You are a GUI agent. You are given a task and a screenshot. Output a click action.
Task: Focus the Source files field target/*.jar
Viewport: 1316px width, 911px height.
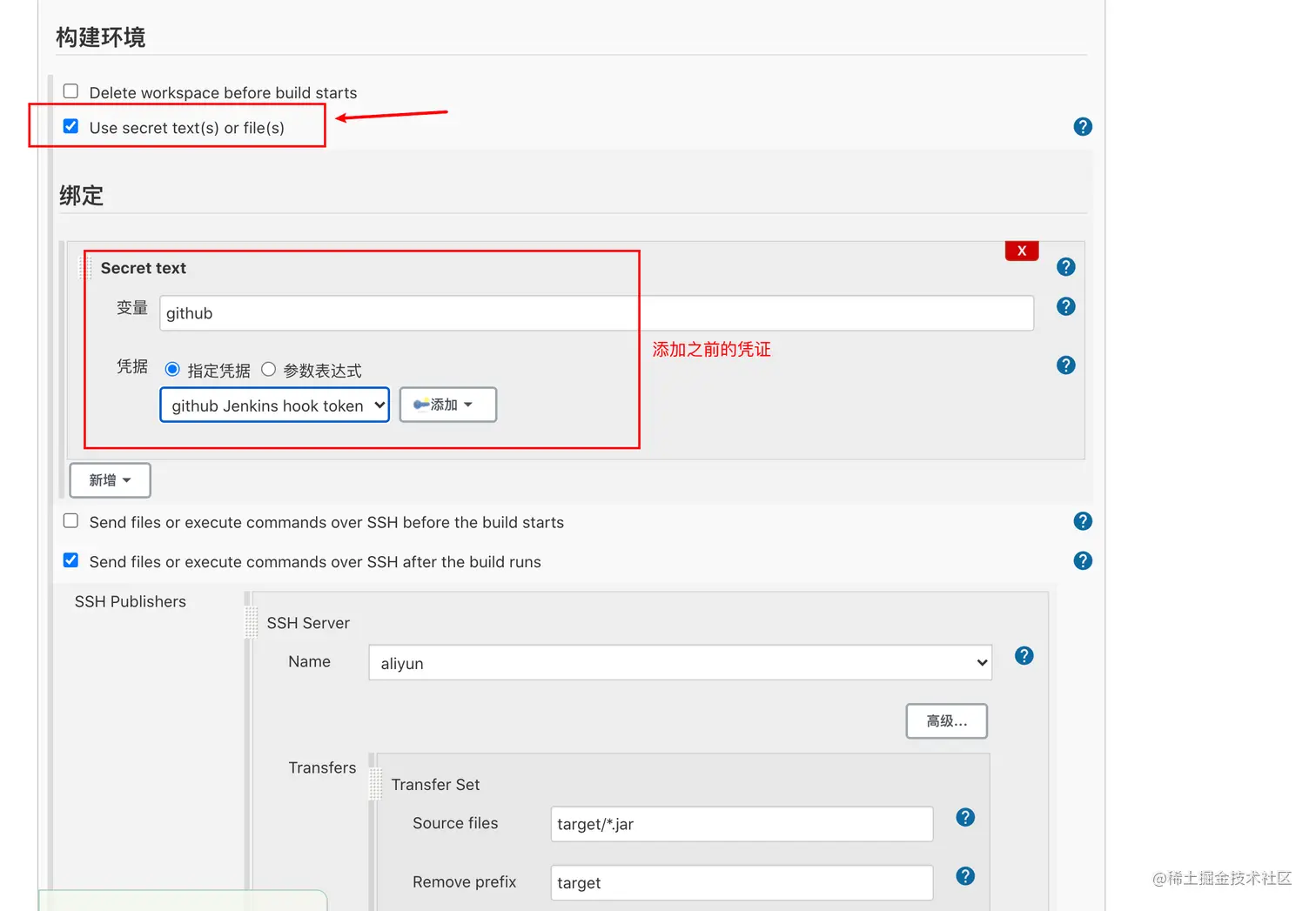tap(742, 824)
